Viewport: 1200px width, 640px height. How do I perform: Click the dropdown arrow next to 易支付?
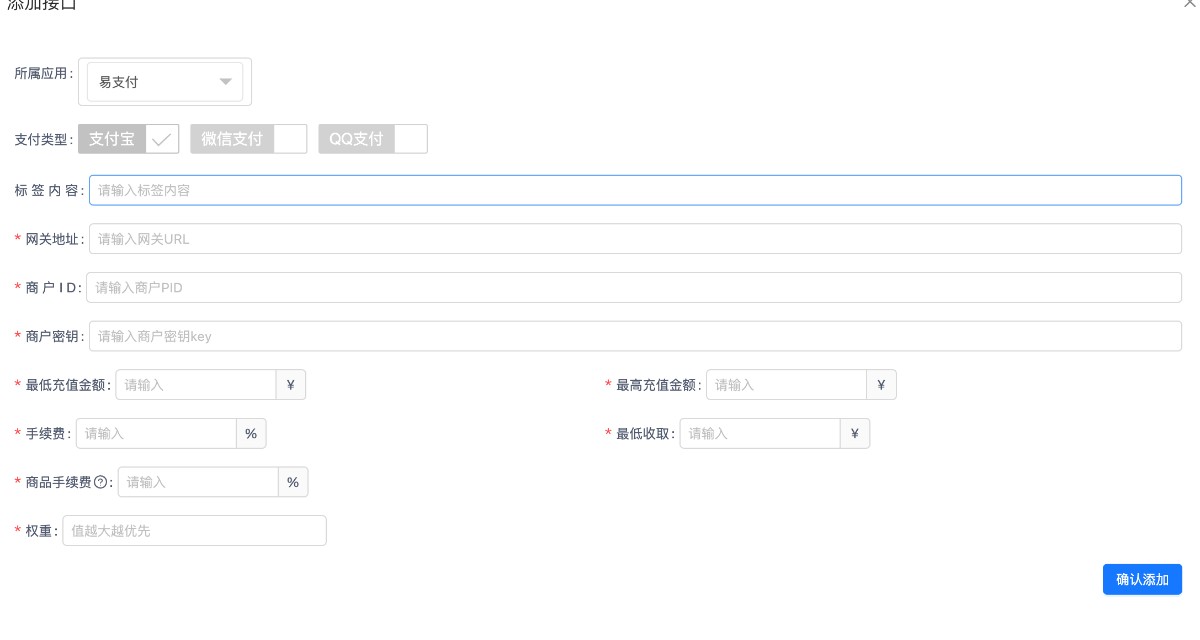(225, 82)
